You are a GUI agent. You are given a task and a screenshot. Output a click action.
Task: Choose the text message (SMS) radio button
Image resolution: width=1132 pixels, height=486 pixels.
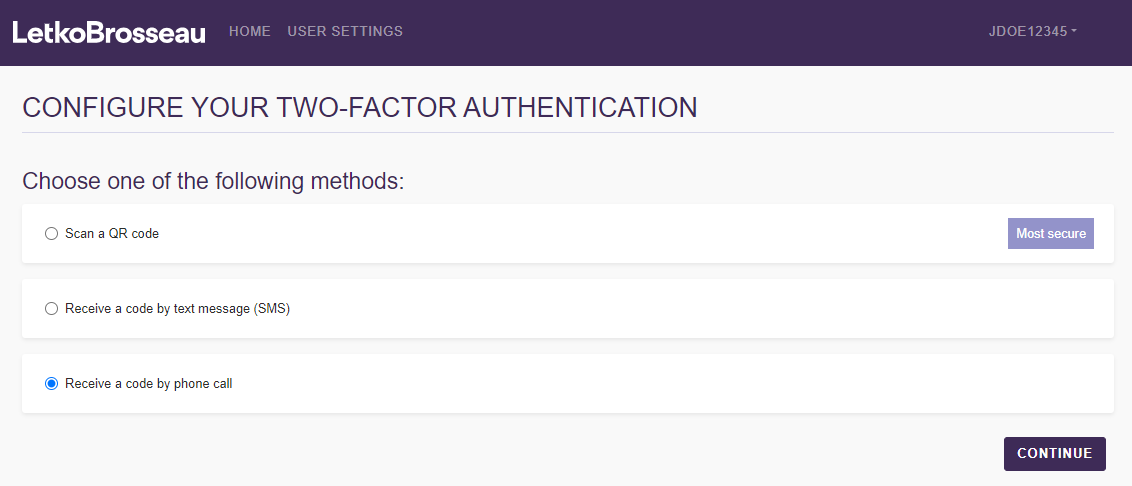click(52, 309)
